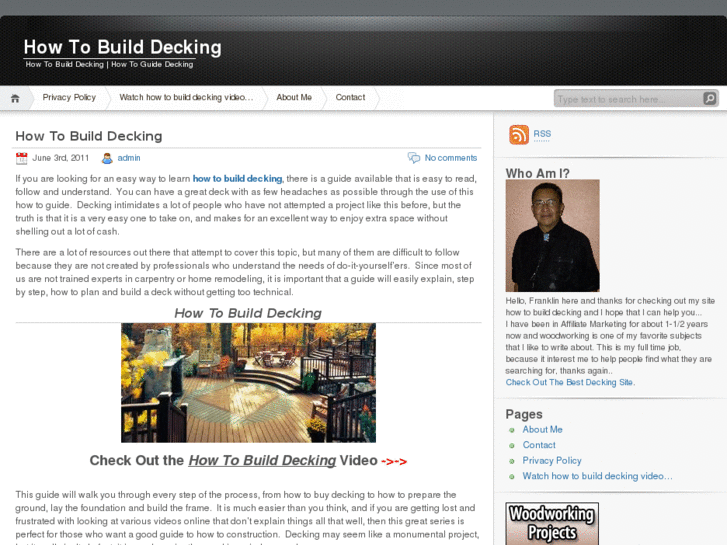Screen dimensions: 727x545
Task: Click the Who Am I? heading
Action: (x=537, y=173)
